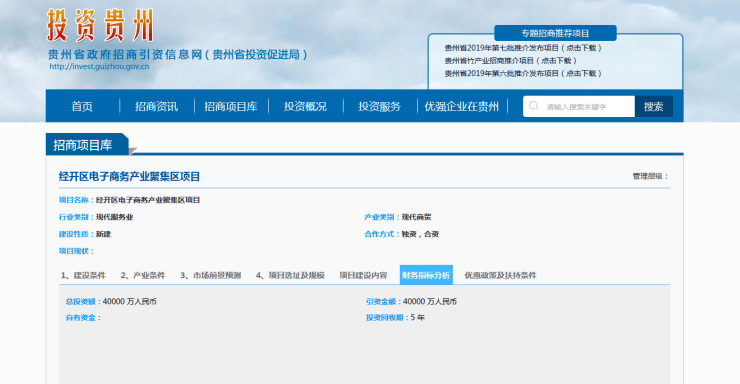The height and width of the screenshot is (384, 740).
Task: Click the 项目名称 label
Action: point(76,200)
